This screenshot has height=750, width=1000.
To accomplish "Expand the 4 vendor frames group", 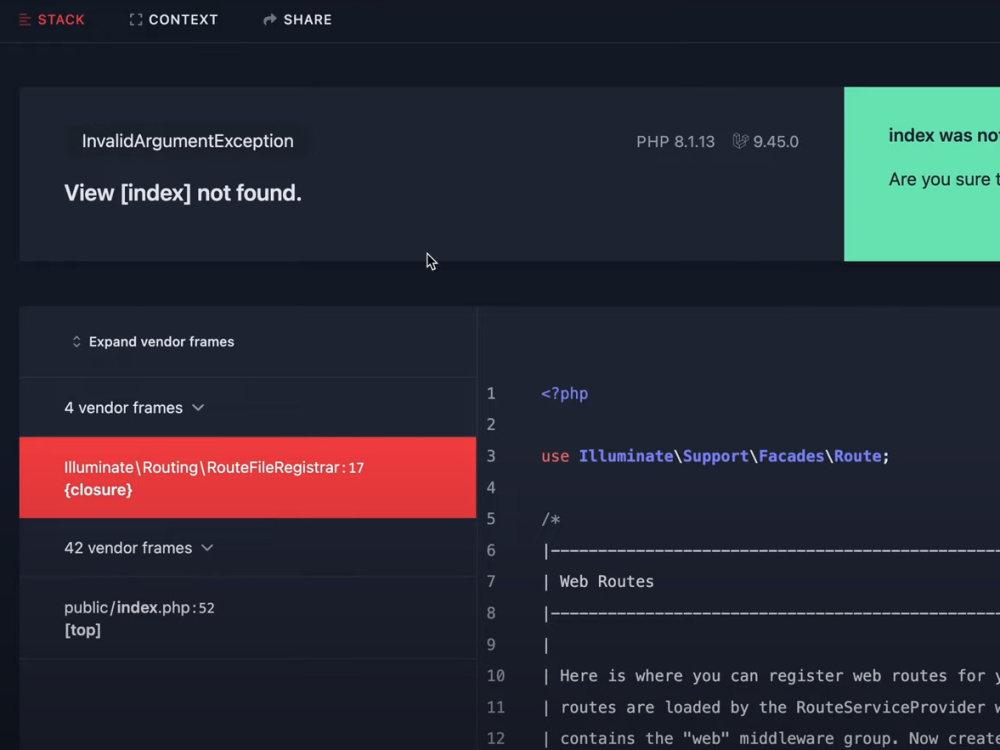I will point(247,408).
